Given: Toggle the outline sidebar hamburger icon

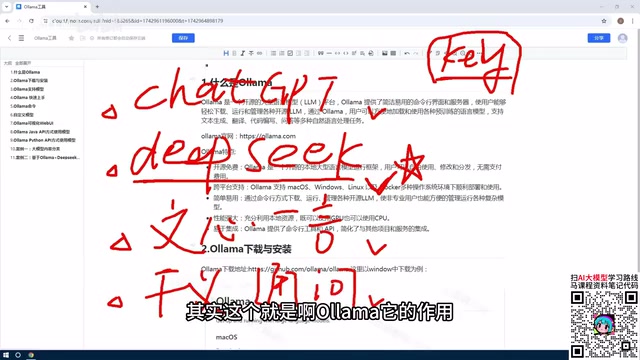Looking at the screenshot, I should point(21,38).
